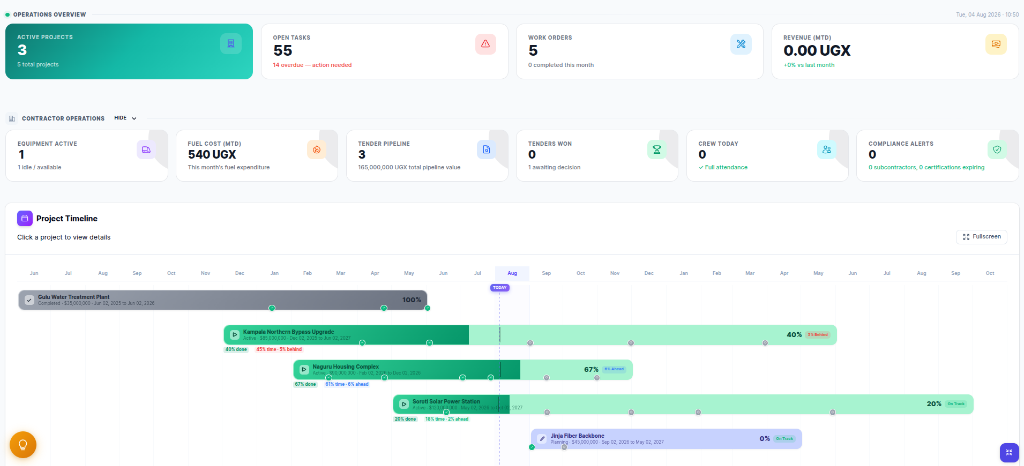Select the Soroti Solar Power Station bar

tap(683, 404)
